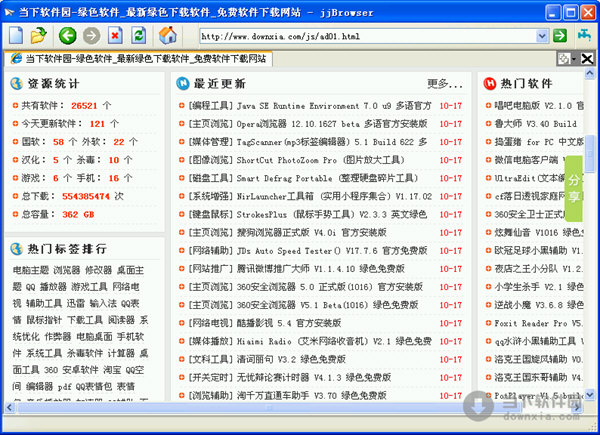
Task: Open the address bar URL dropdown arrow
Action: point(542,36)
